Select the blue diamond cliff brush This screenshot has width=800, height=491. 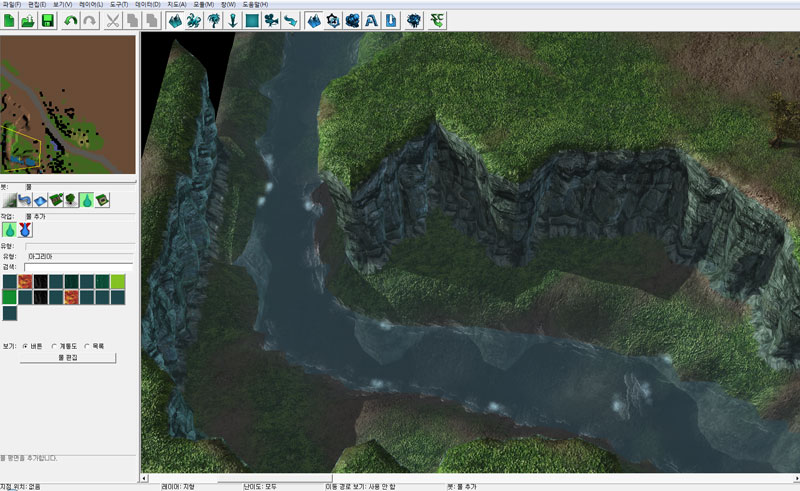(x=40, y=200)
